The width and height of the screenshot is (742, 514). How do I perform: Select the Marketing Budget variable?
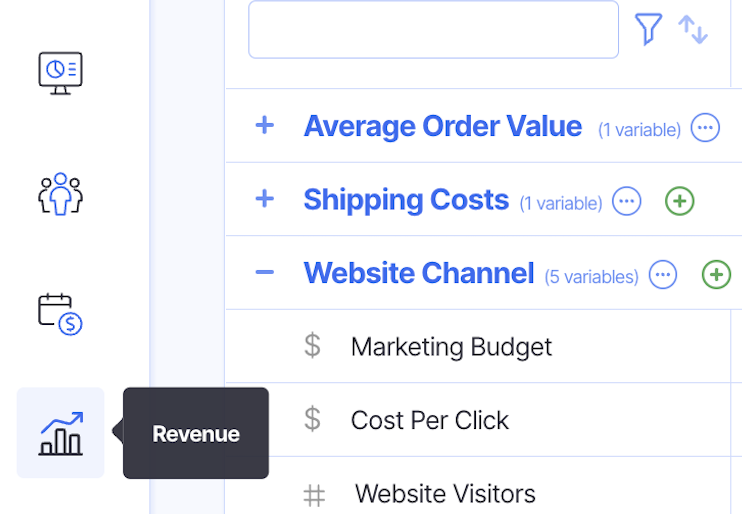click(x=451, y=347)
